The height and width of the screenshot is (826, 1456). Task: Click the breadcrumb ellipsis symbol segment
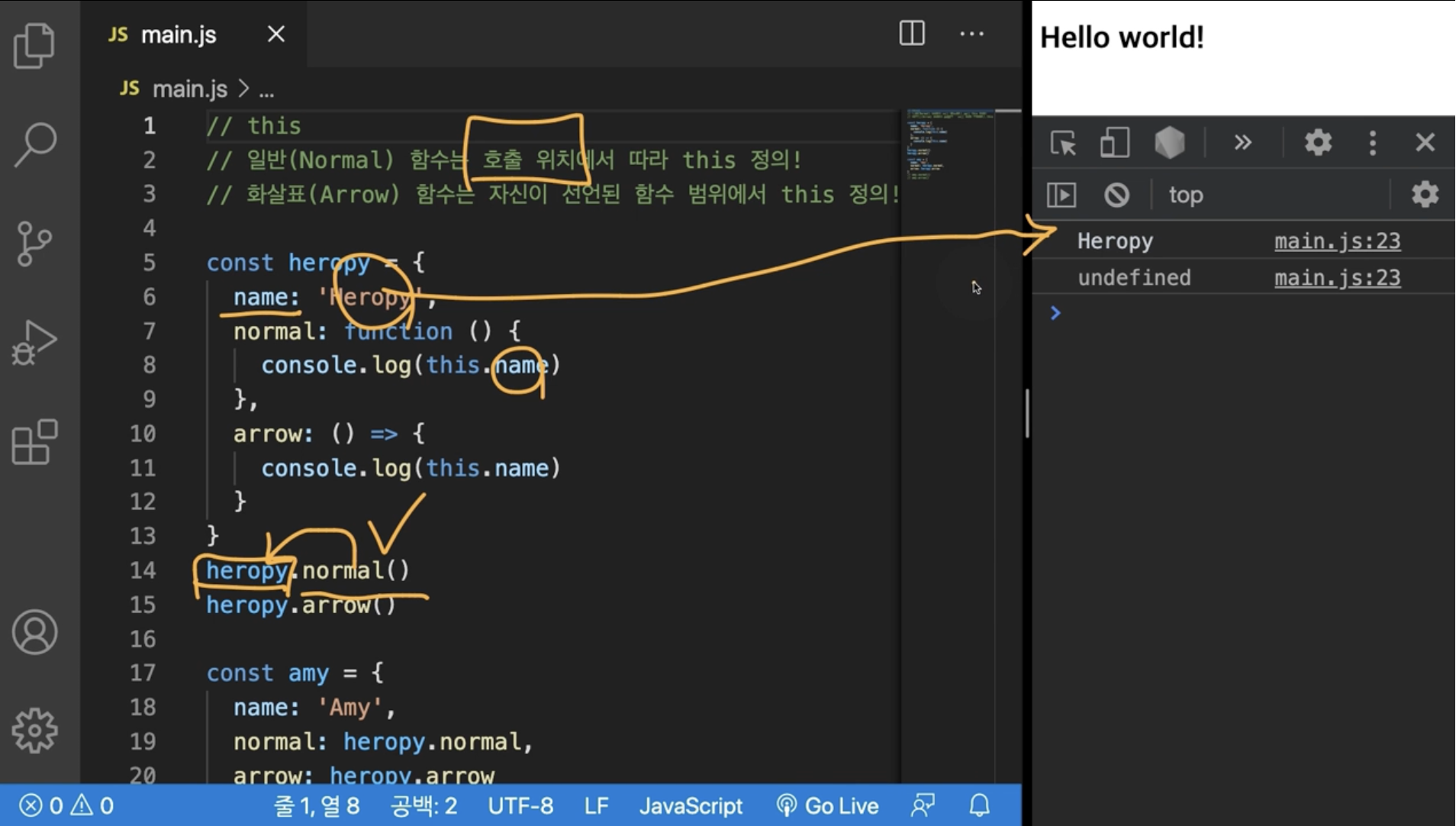(x=266, y=90)
